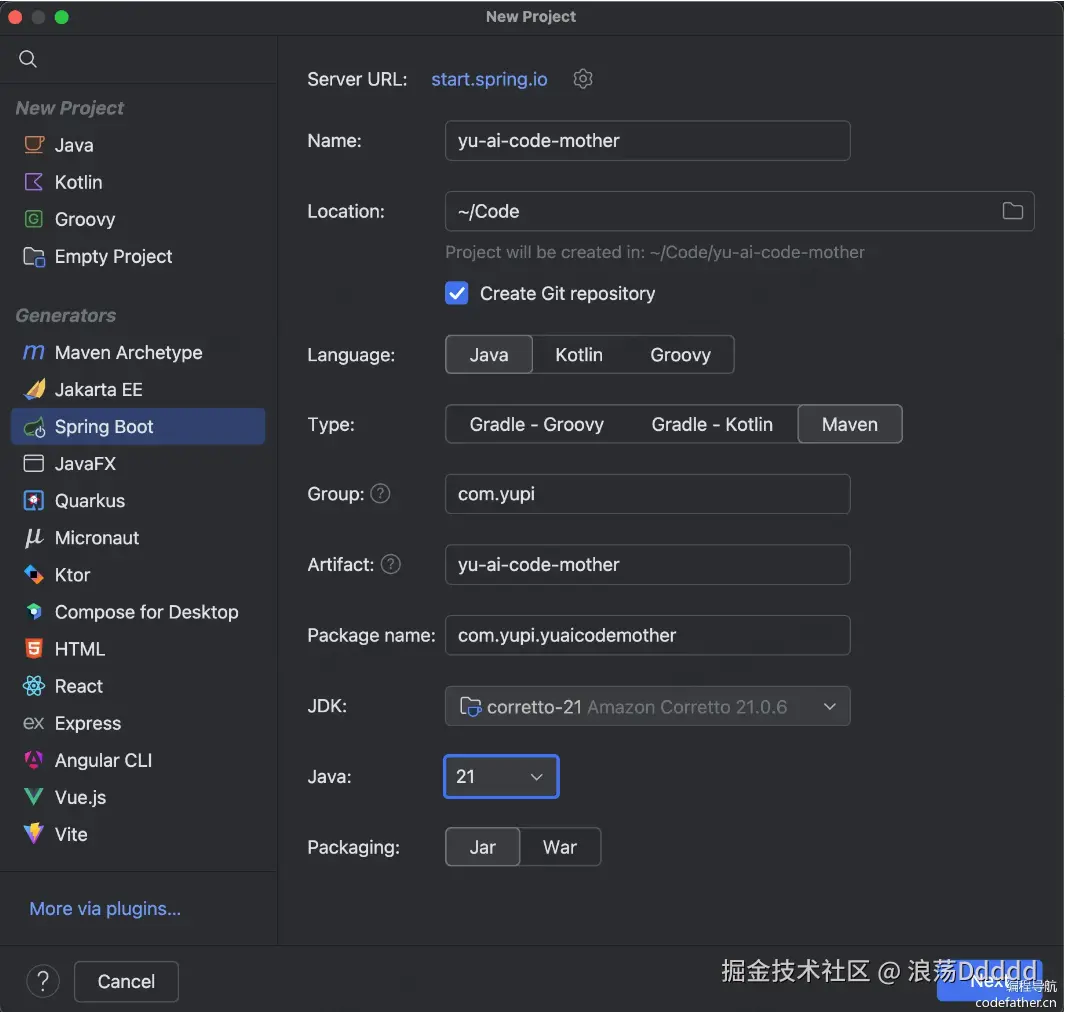Open server URL settings gear
This screenshot has height=1012, width=1065.
pos(583,79)
